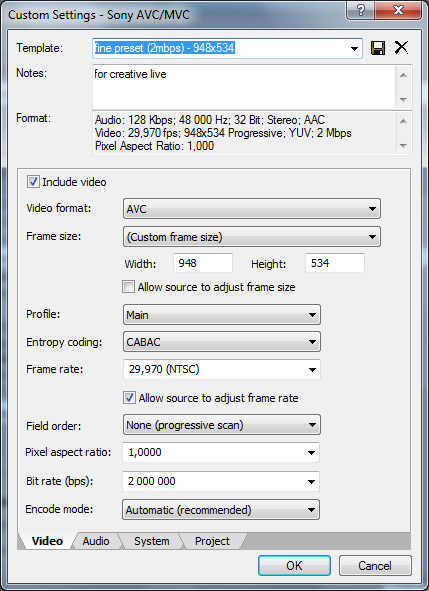
Task: Disable Allow source to adjust frame rate
Action: click(x=129, y=398)
